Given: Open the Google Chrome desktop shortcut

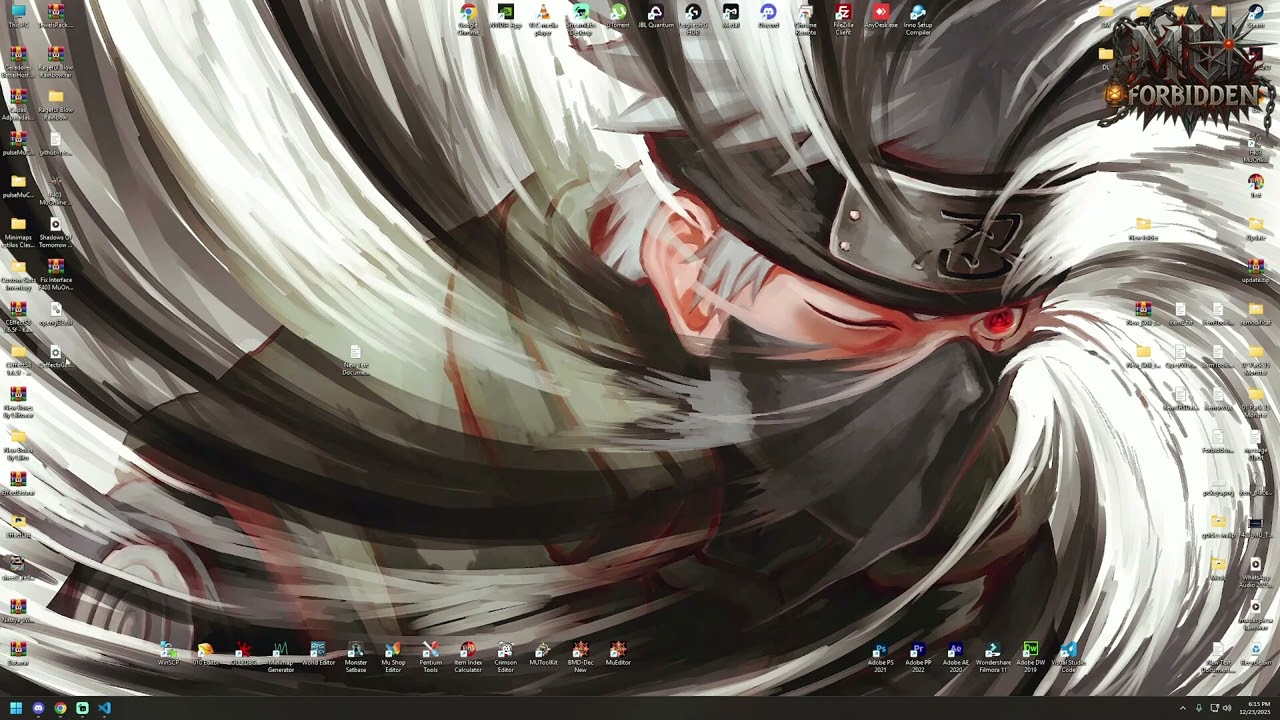Looking at the screenshot, I should pos(468,18).
